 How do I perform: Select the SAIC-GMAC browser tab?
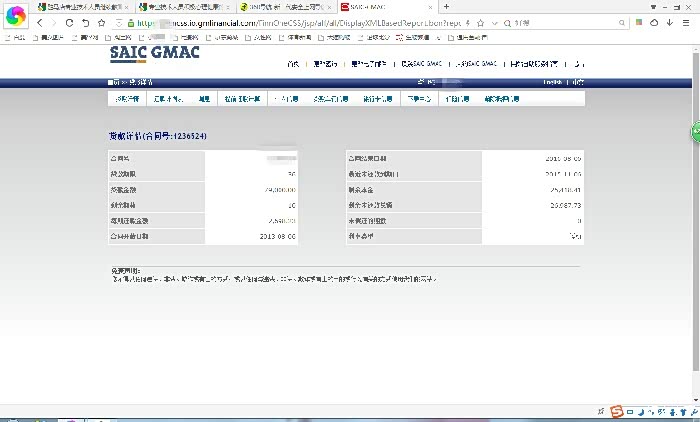click(x=387, y=7)
